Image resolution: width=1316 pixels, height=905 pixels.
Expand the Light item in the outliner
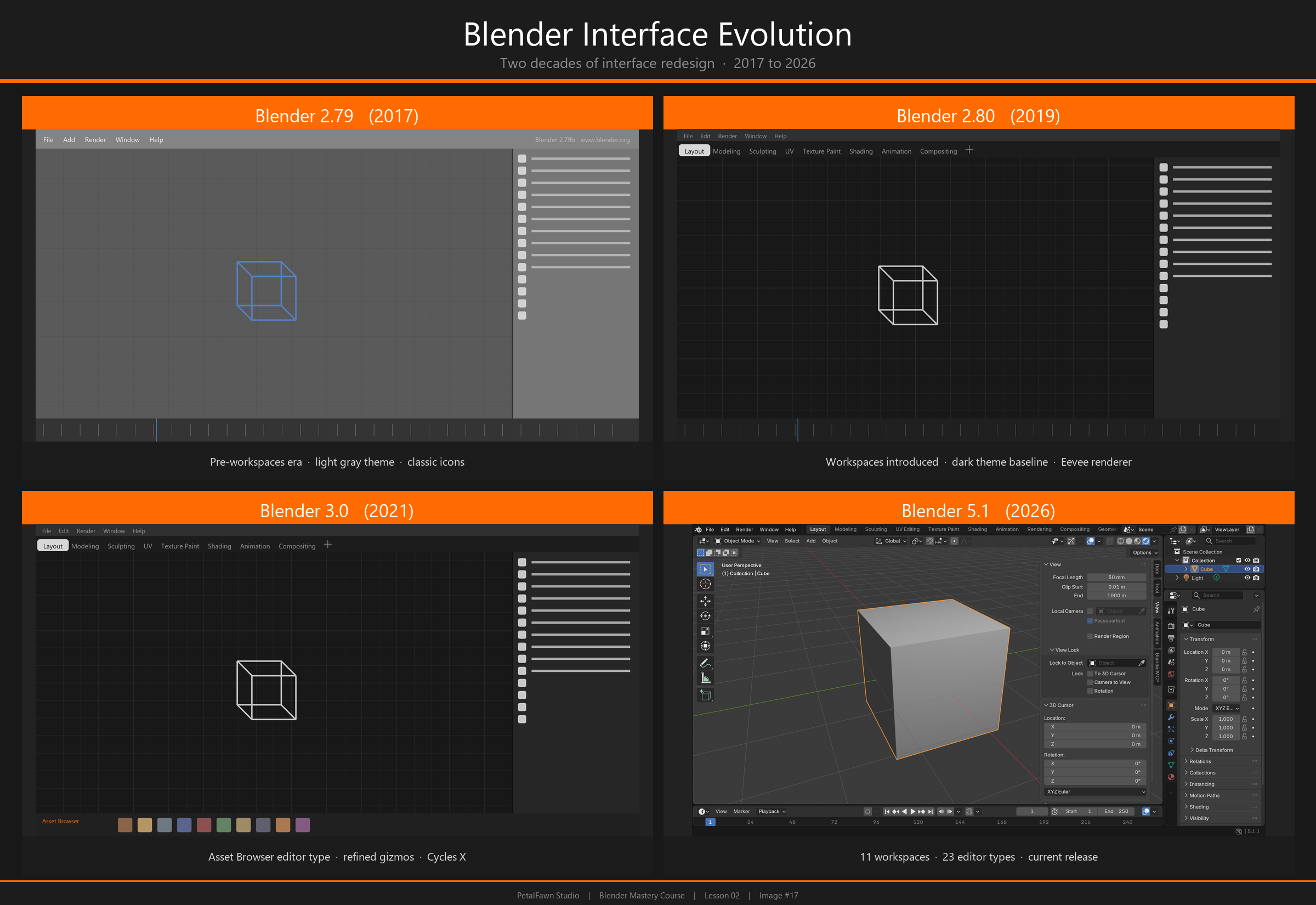point(1178,578)
